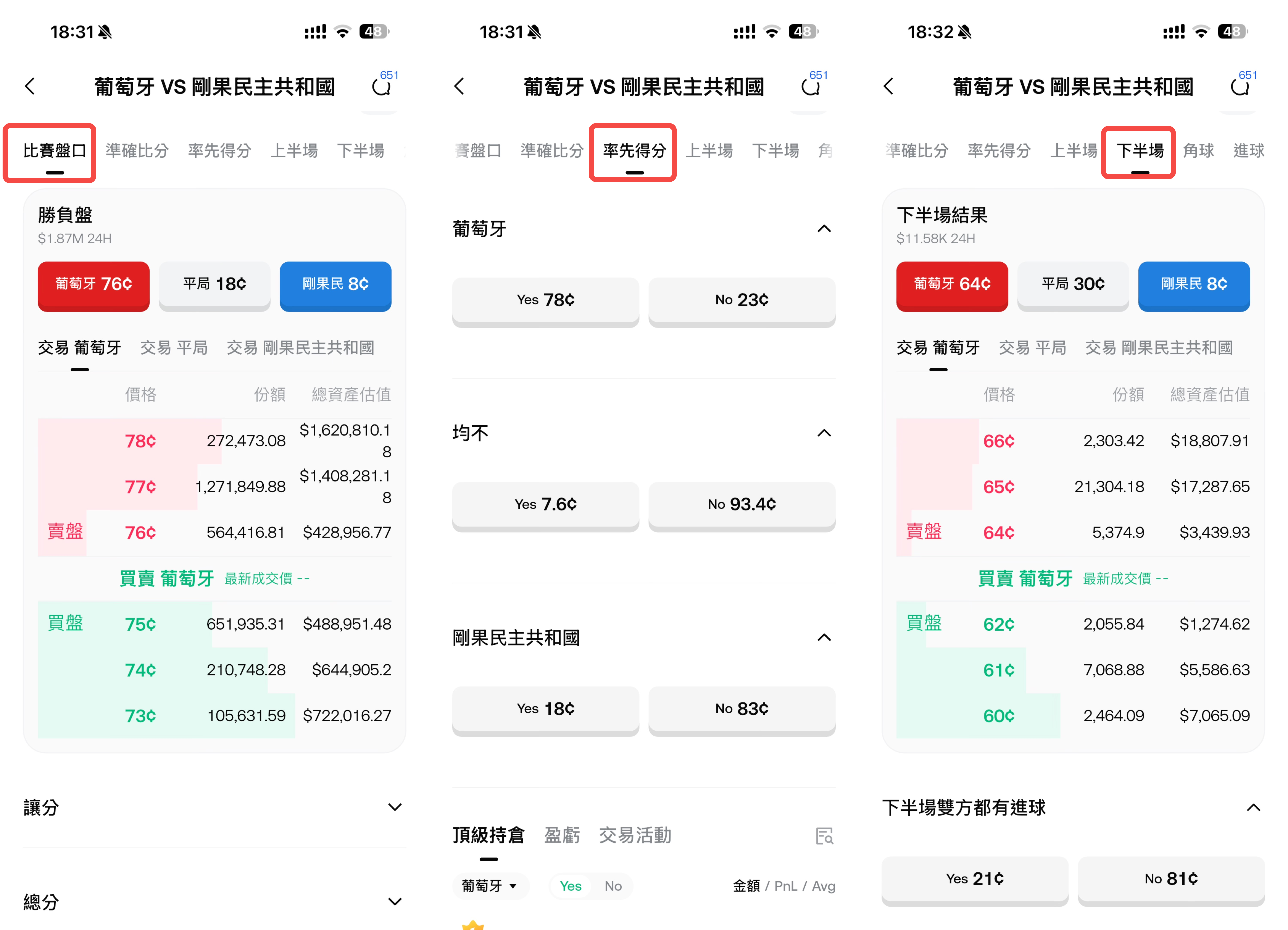Tap 73¢ buy order row

215,716
